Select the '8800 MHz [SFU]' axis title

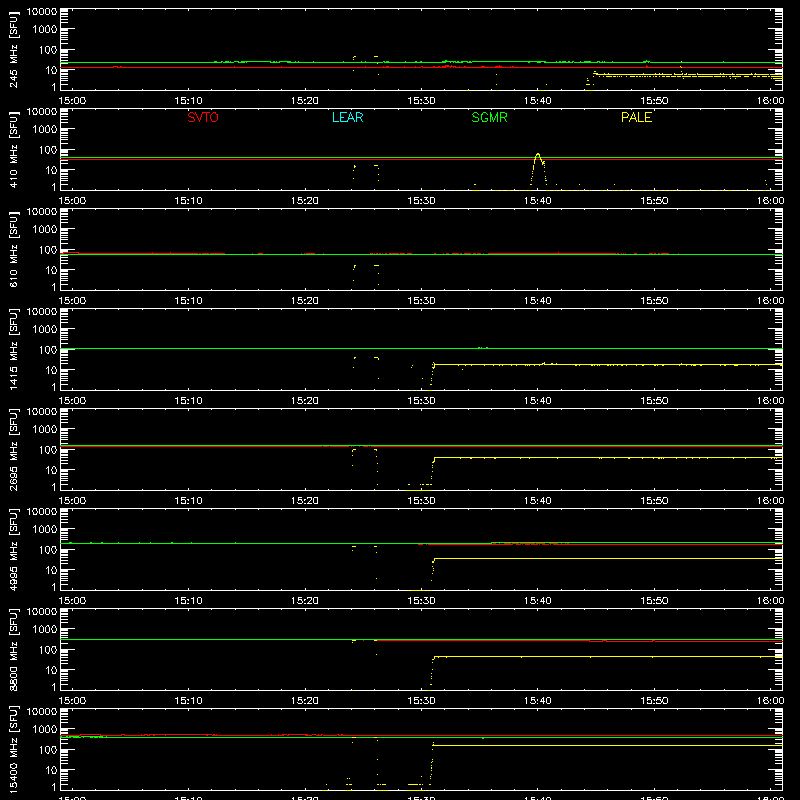[14, 649]
